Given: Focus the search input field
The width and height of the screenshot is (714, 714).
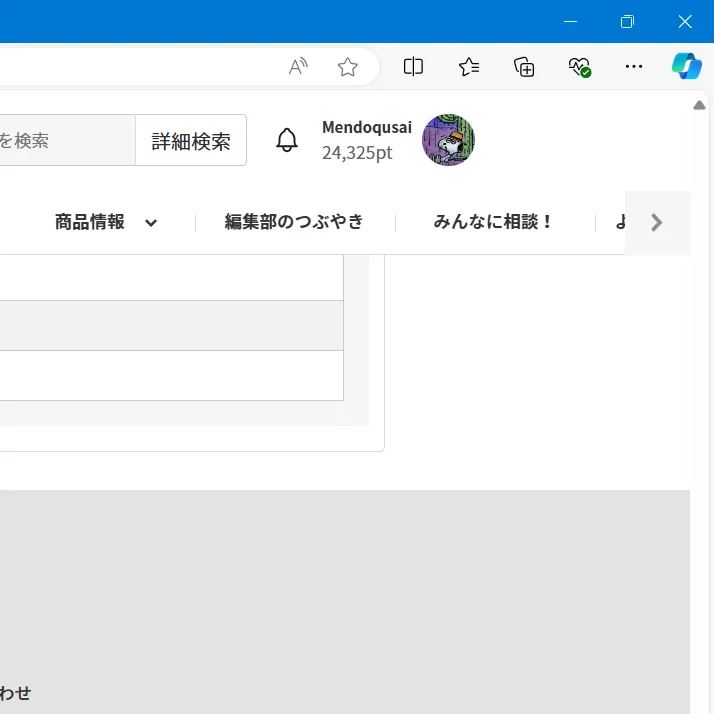Looking at the screenshot, I should [66, 140].
